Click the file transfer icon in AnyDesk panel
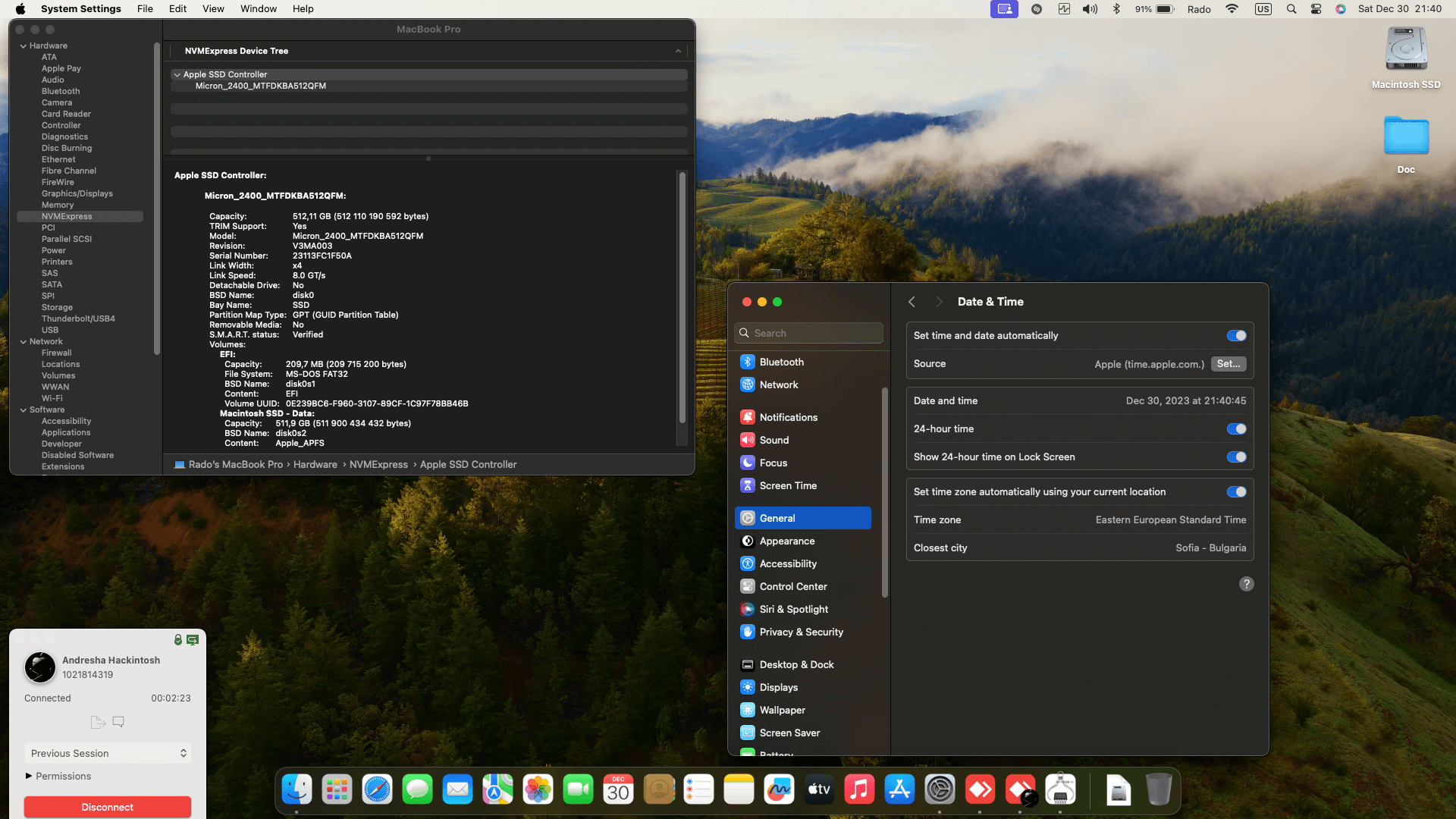 [x=98, y=722]
